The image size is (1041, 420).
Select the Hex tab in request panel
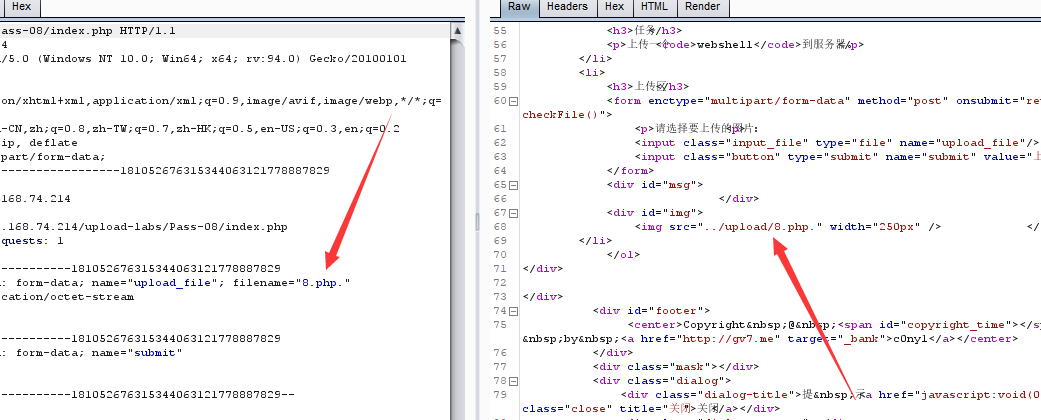click(21, 7)
